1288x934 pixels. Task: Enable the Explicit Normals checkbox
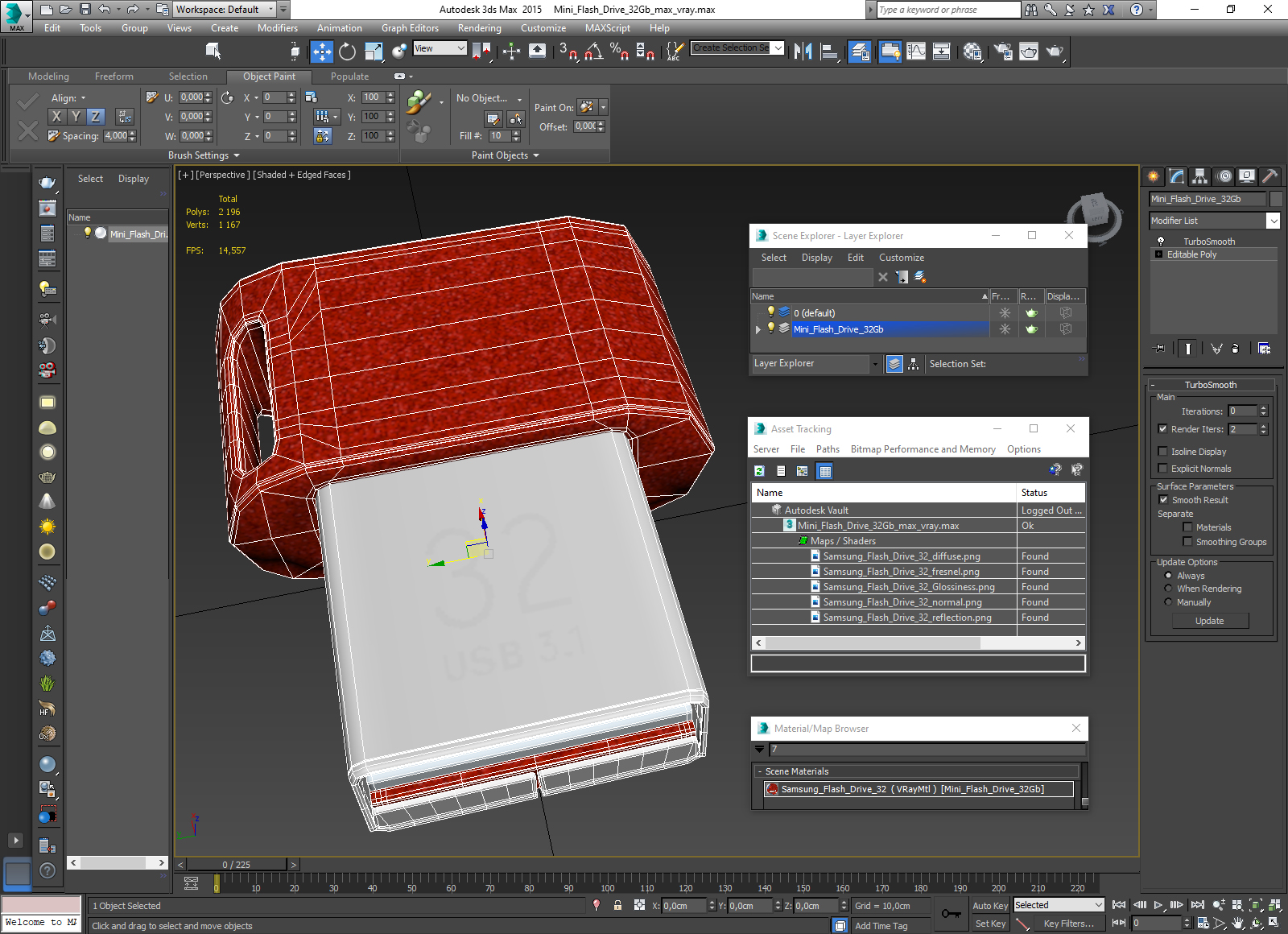click(x=1162, y=468)
